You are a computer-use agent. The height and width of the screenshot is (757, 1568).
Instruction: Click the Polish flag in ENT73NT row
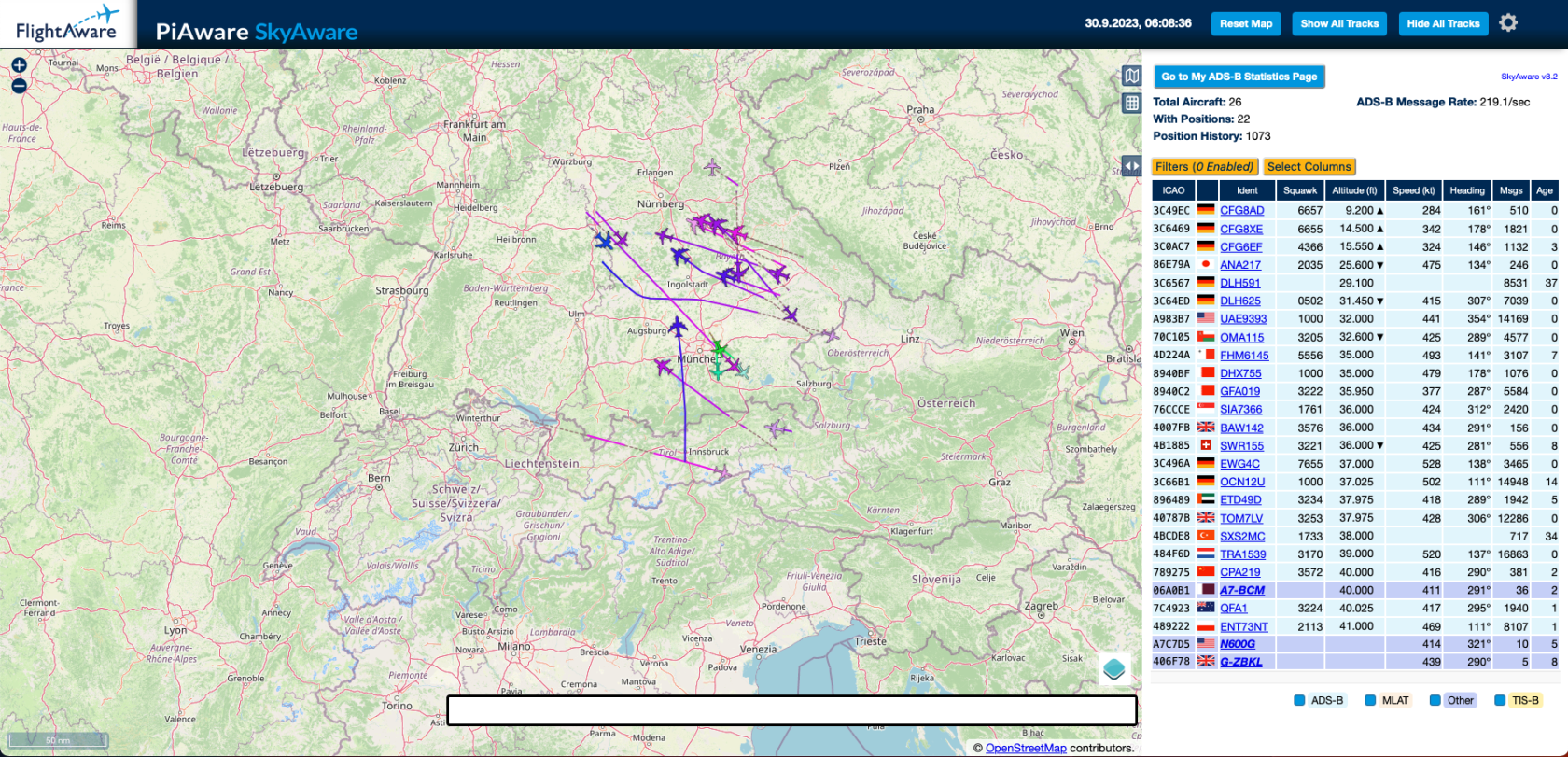click(1206, 626)
